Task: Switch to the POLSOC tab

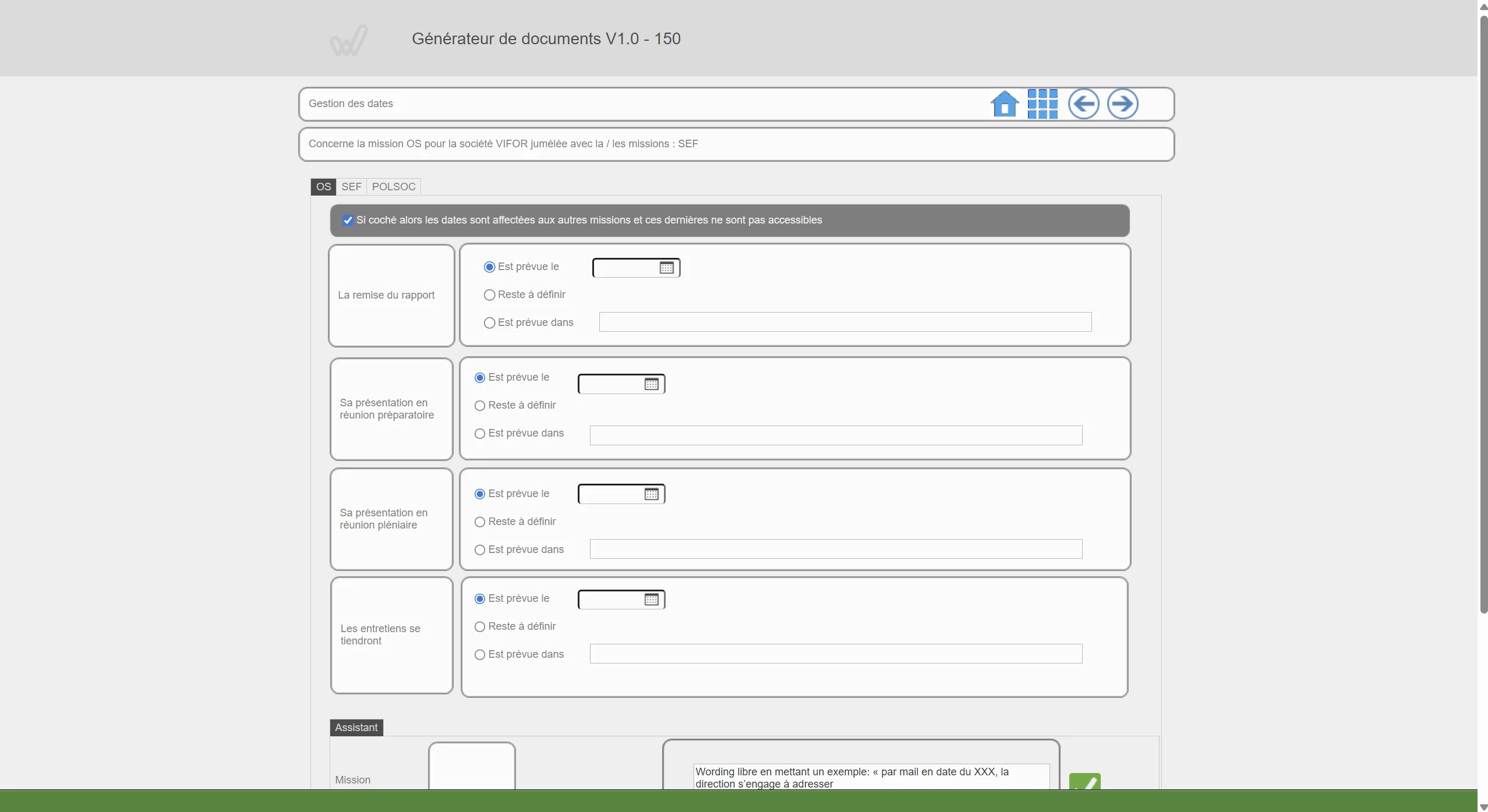Action: coord(394,187)
